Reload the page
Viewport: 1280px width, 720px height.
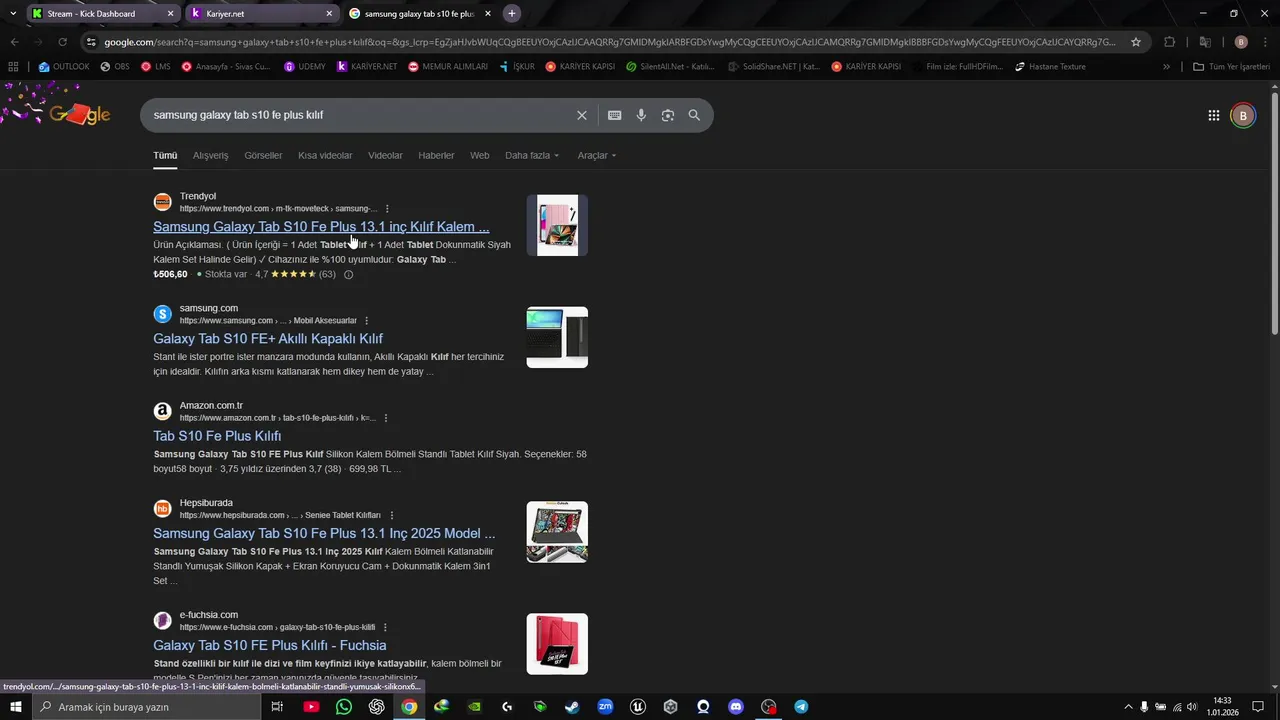[62, 42]
